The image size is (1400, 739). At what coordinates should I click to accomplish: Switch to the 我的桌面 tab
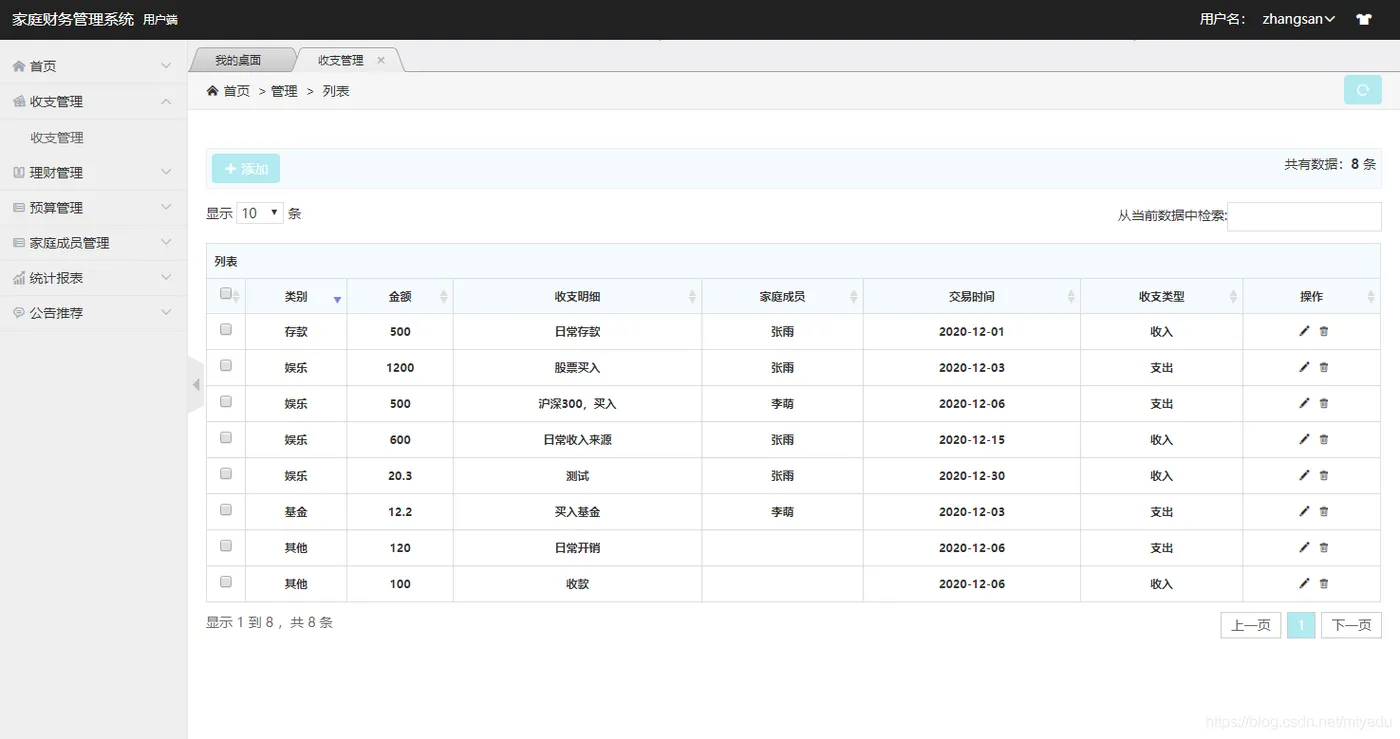239,60
